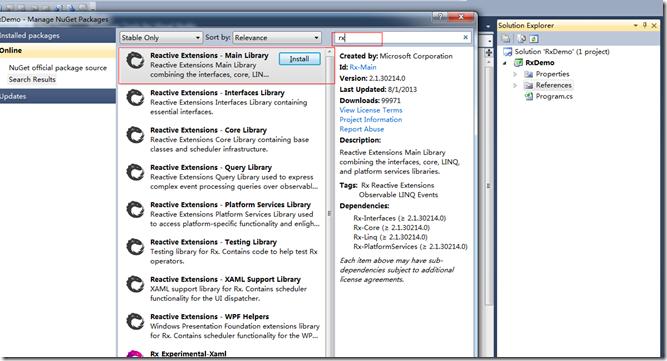Click Show All Files icon in Solution Explorer
Viewport: 667px width, 361px height.
[x=522, y=39]
